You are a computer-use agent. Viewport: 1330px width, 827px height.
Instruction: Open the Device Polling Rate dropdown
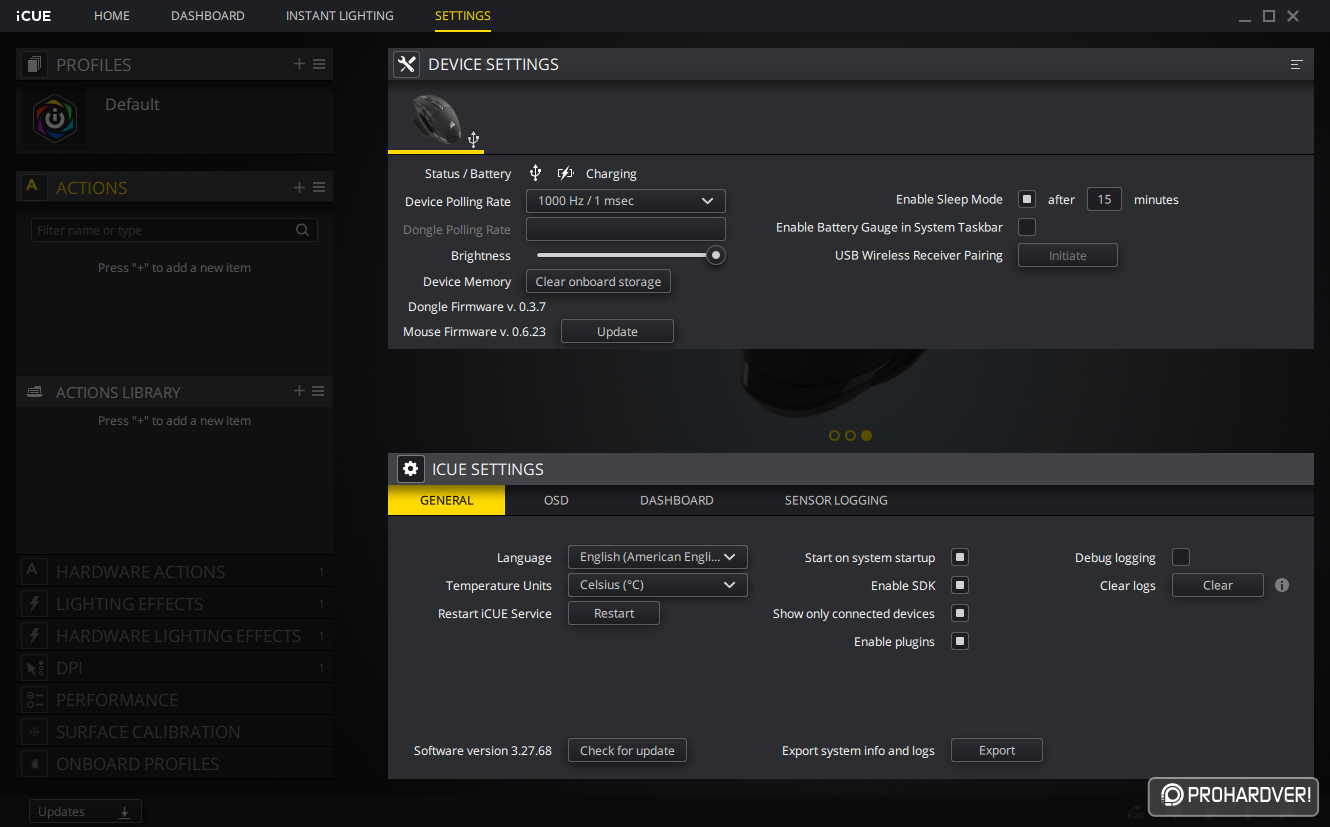tap(626, 201)
